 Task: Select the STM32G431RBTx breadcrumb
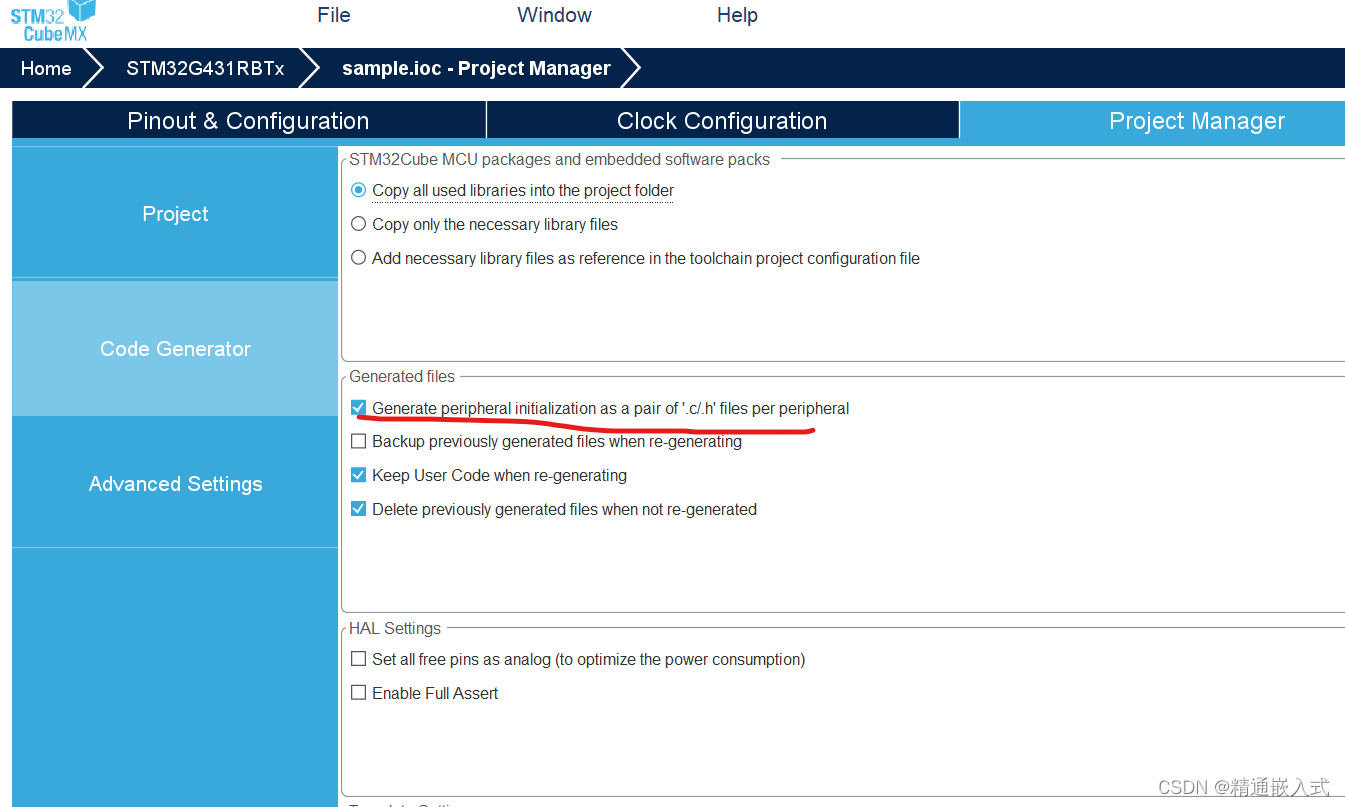click(205, 68)
